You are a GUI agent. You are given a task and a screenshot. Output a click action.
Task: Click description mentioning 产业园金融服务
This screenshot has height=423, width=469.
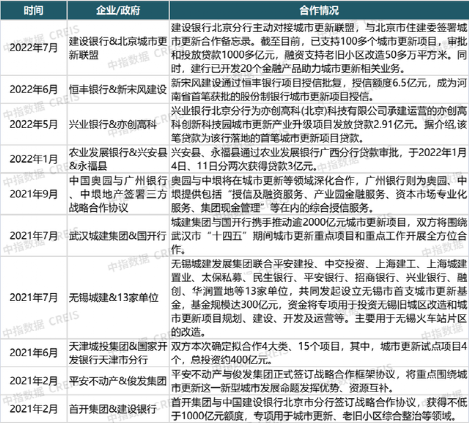click(319, 194)
